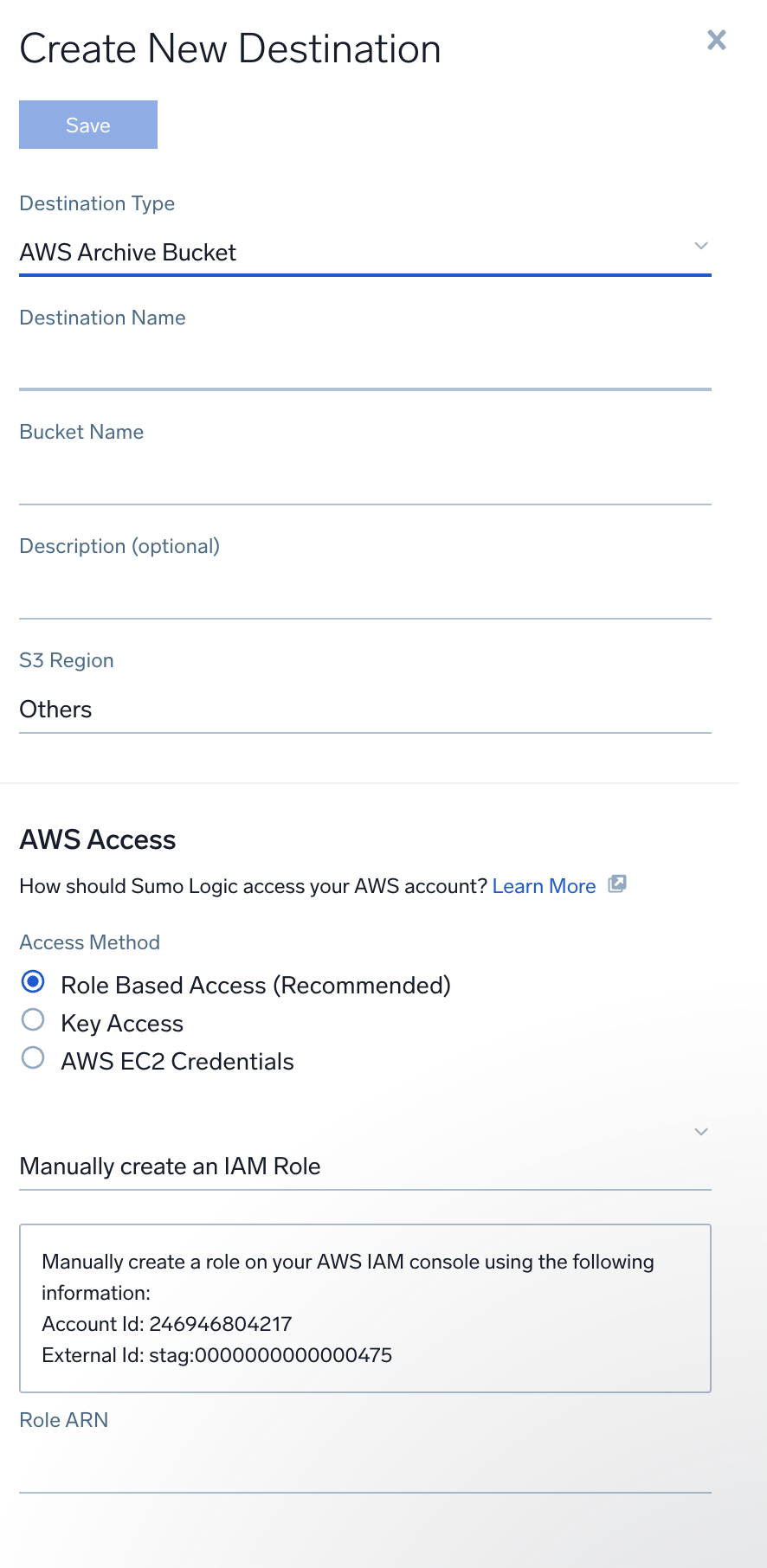Click the AWS Access section heading

tap(98, 839)
